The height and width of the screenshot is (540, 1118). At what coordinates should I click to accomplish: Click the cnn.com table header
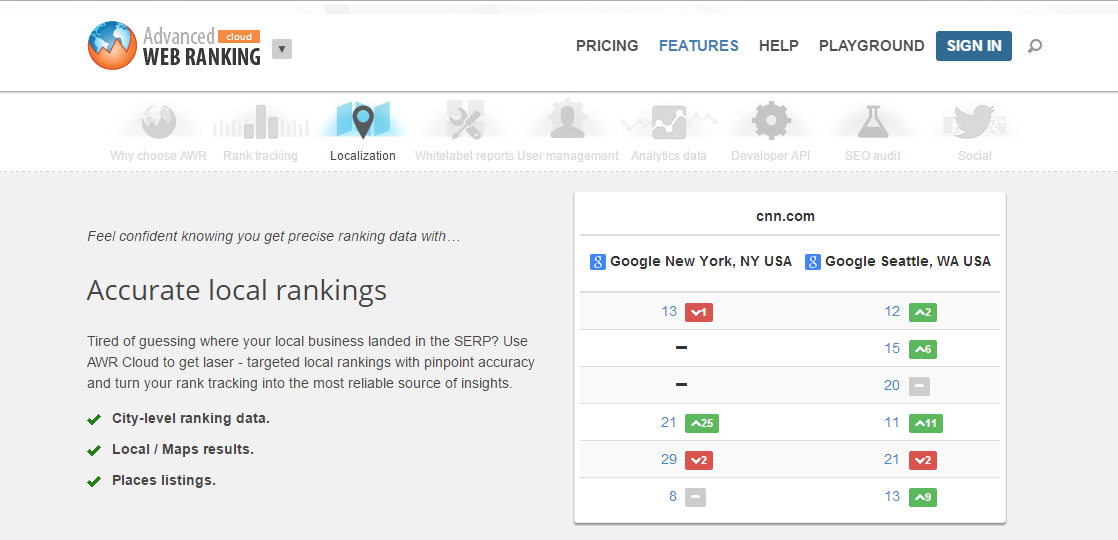coord(785,216)
